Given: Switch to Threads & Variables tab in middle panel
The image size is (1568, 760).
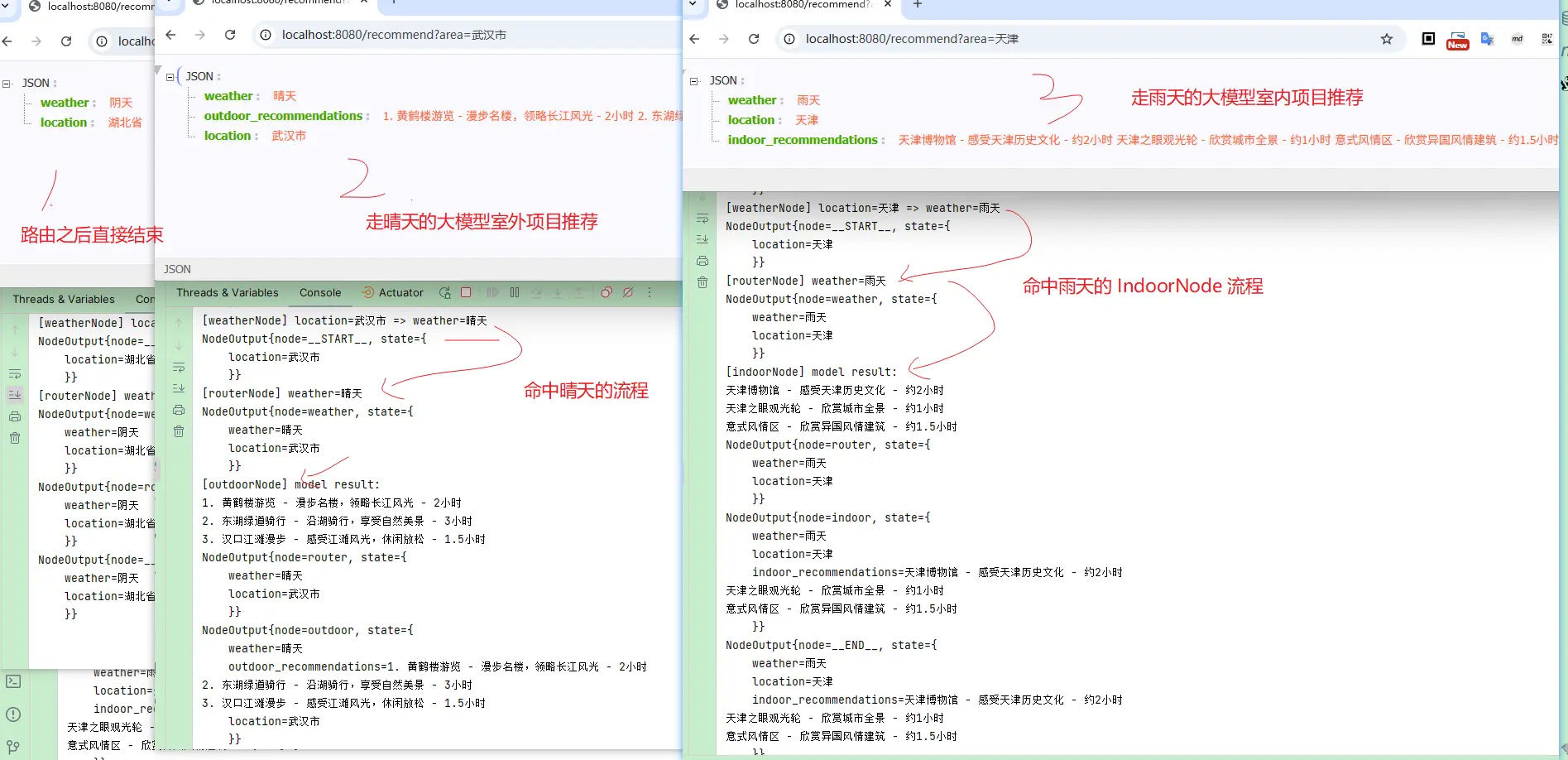Looking at the screenshot, I should click(x=228, y=292).
